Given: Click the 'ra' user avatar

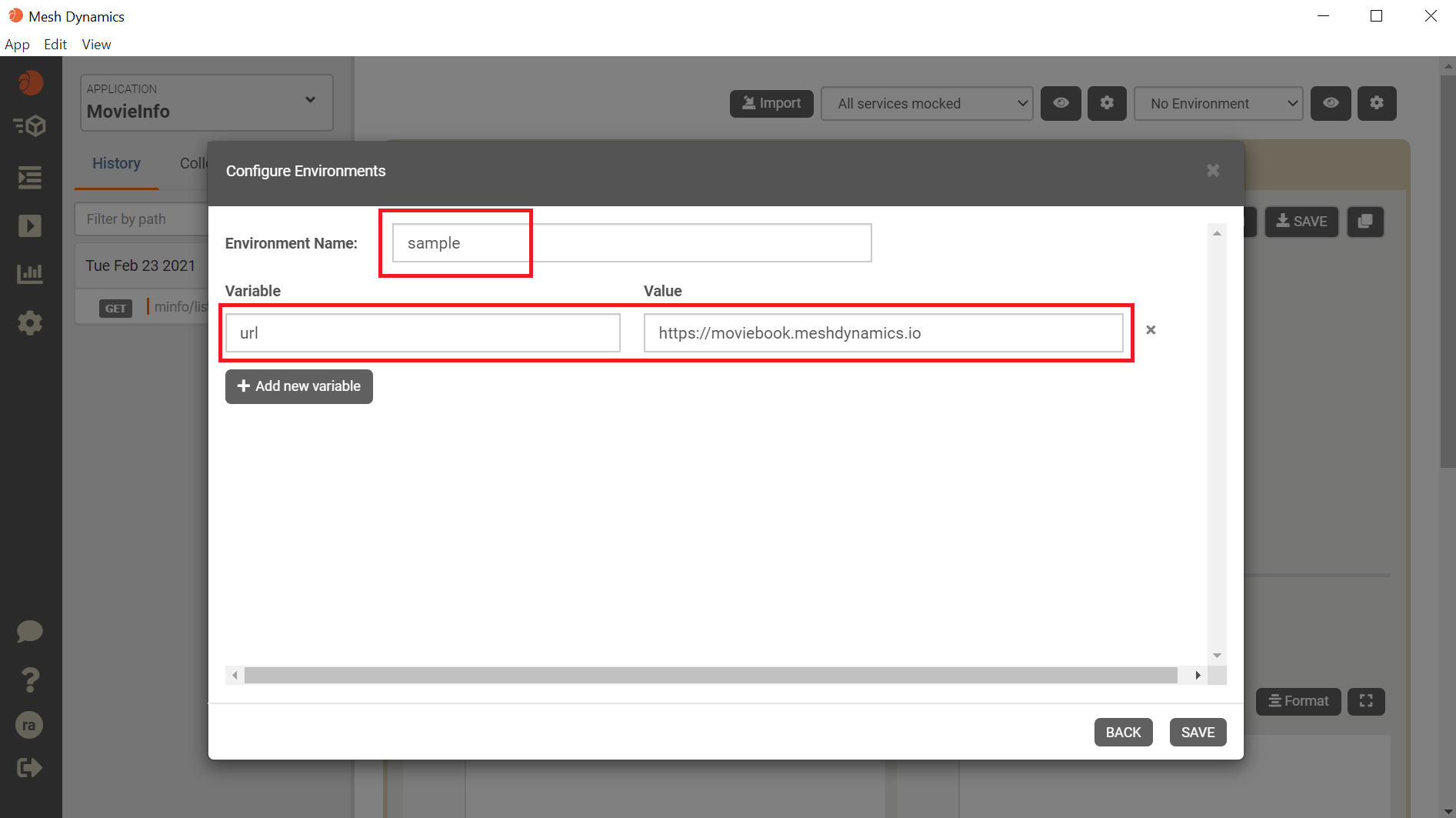Looking at the screenshot, I should pos(29,725).
